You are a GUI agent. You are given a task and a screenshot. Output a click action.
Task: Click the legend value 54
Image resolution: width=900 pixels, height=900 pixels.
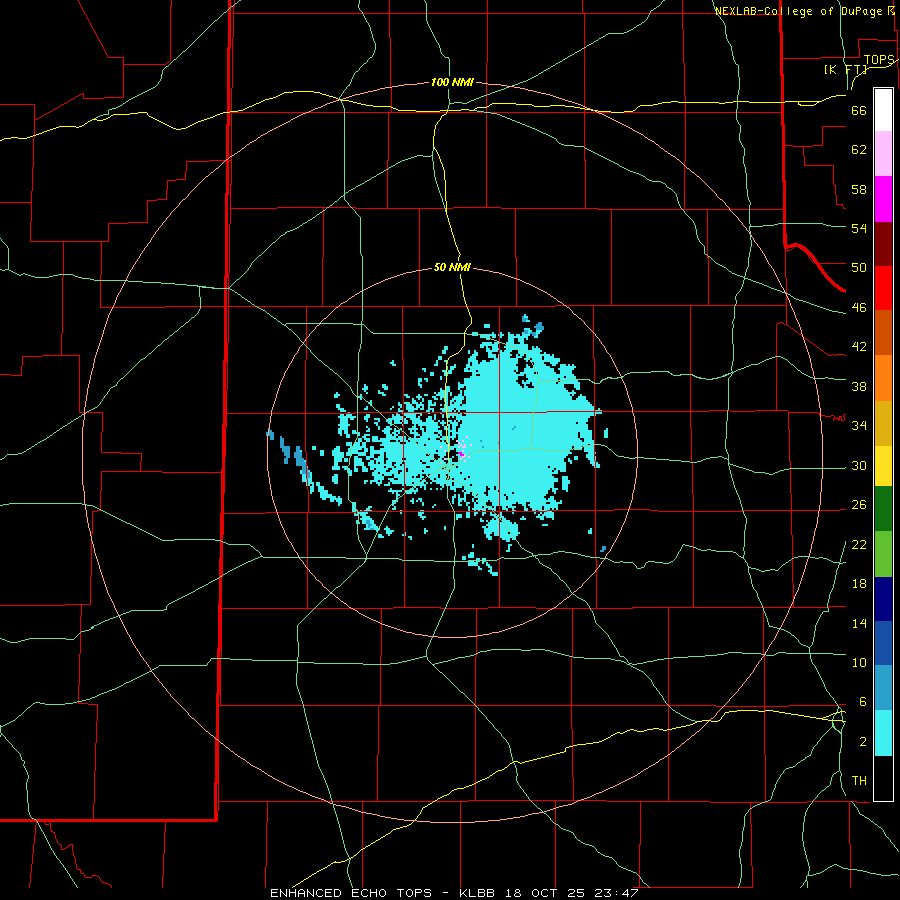pyautogui.click(x=859, y=228)
